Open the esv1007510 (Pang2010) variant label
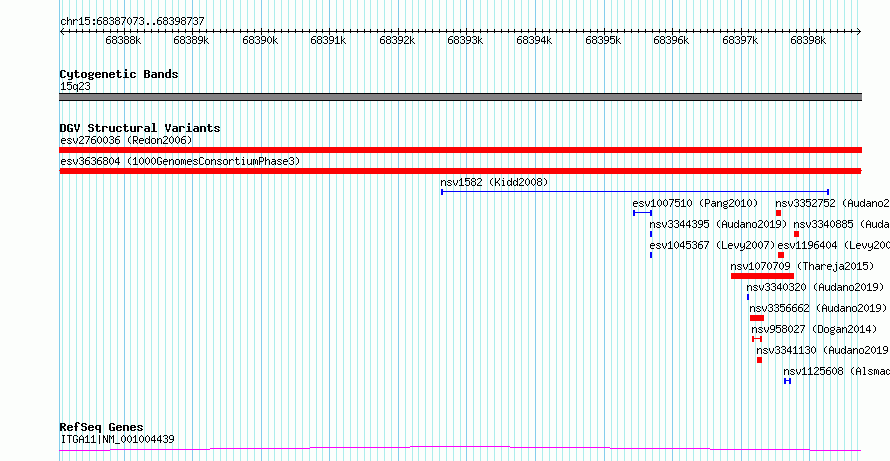The height and width of the screenshot is (461, 890). coord(695,203)
